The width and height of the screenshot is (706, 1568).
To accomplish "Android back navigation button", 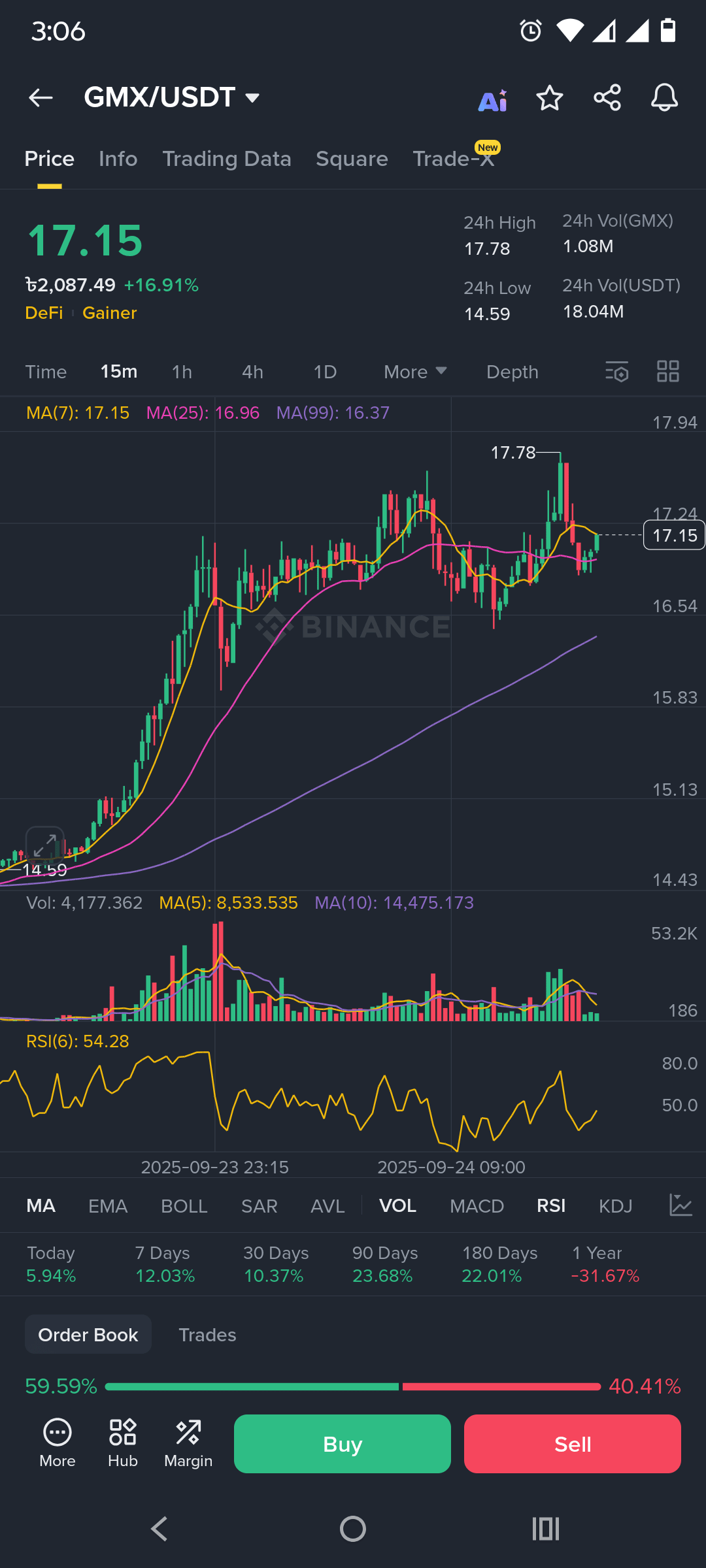I will pyautogui.click(x=160, y=1529).
